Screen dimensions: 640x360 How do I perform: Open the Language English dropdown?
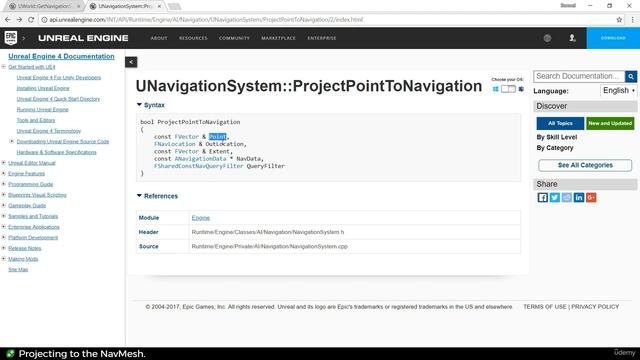tap(618, 91)
